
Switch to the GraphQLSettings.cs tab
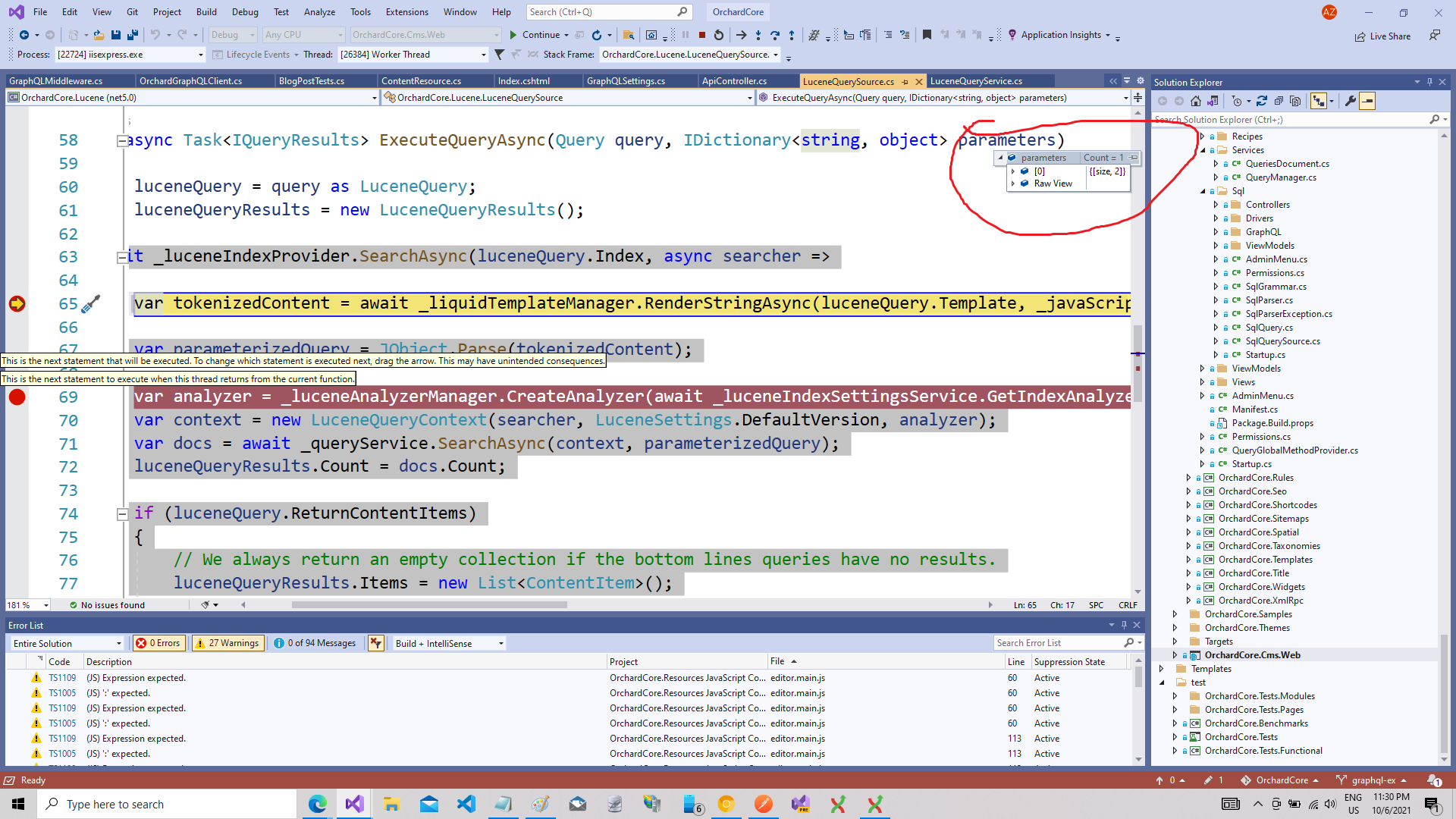626,80
